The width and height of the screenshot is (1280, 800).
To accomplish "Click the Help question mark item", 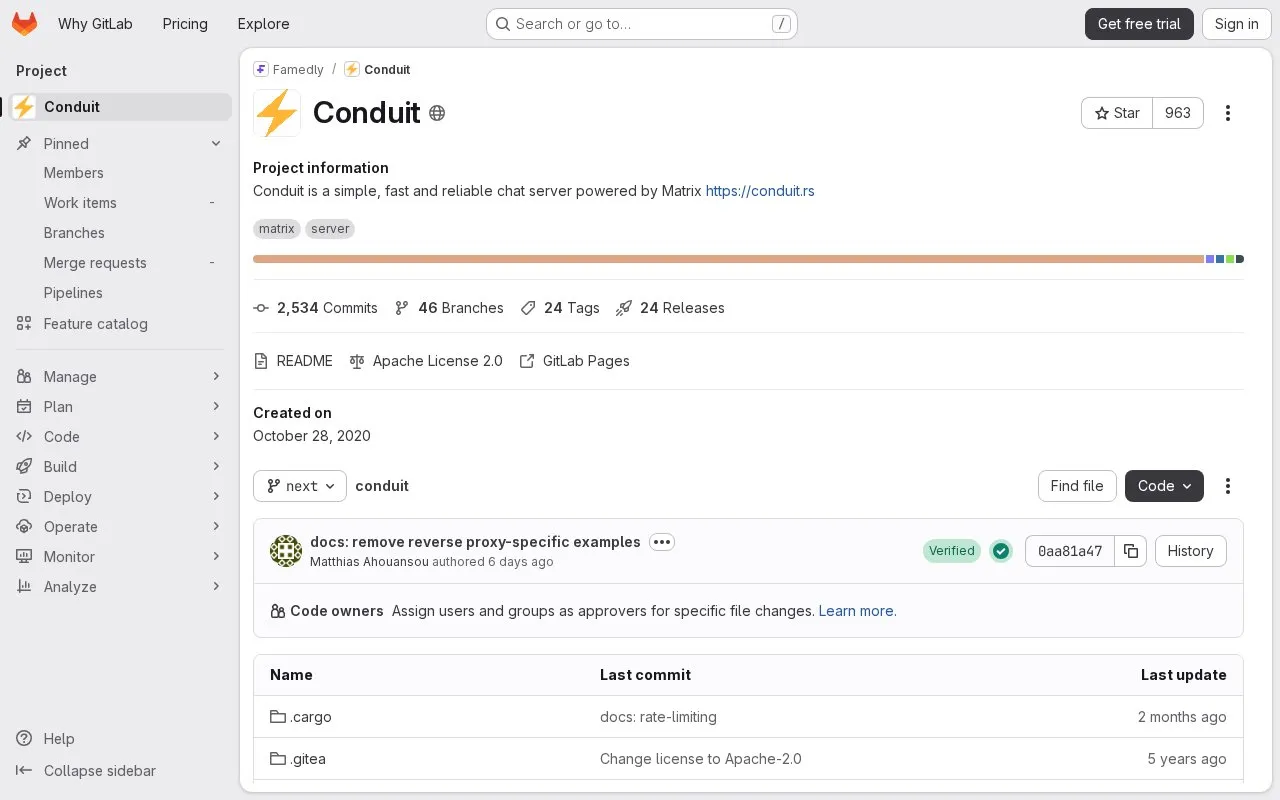I will (x=46, y=739).
